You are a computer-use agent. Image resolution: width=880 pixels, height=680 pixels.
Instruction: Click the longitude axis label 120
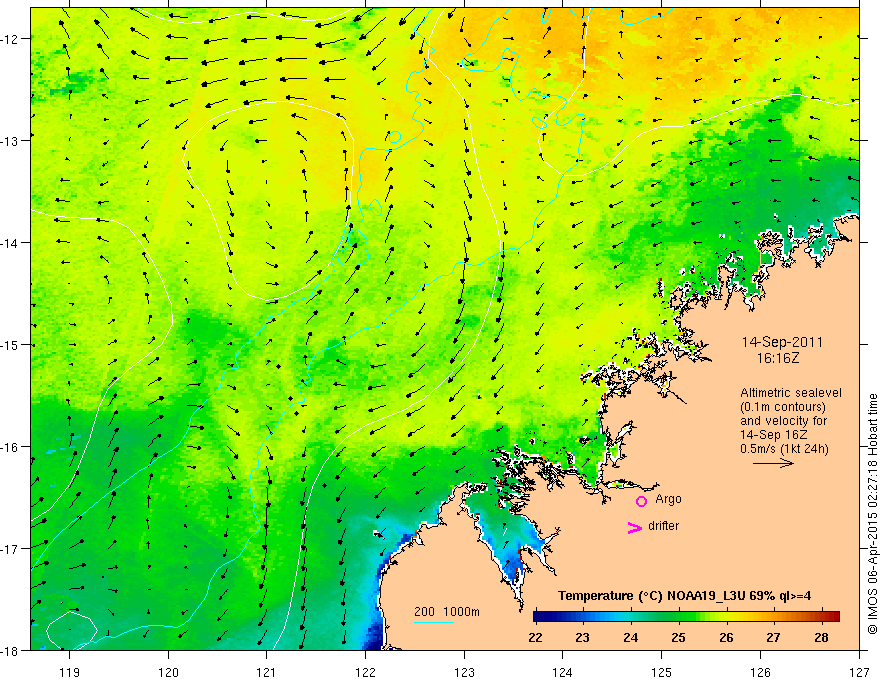tap(168, 672)
